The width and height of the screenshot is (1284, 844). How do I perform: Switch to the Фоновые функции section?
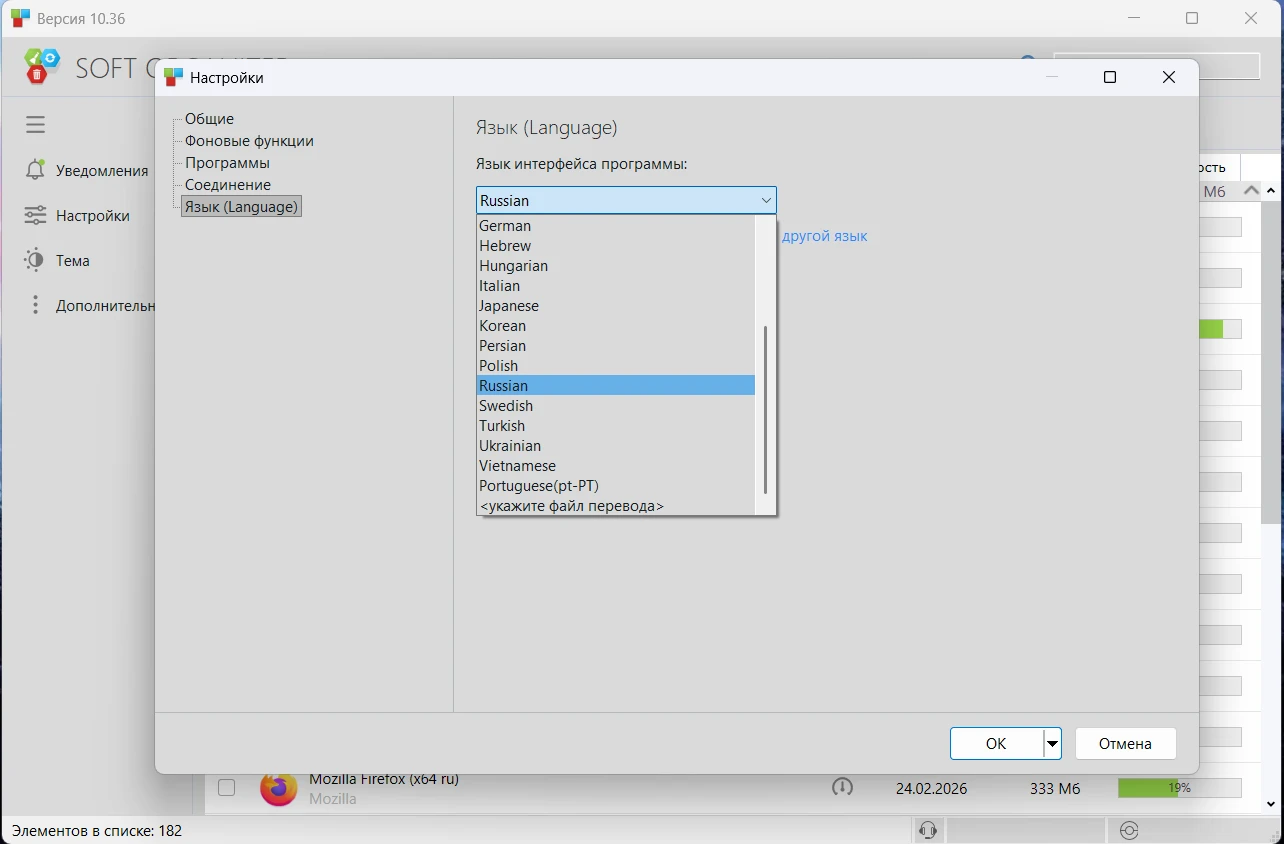click(x=249, y=141)
